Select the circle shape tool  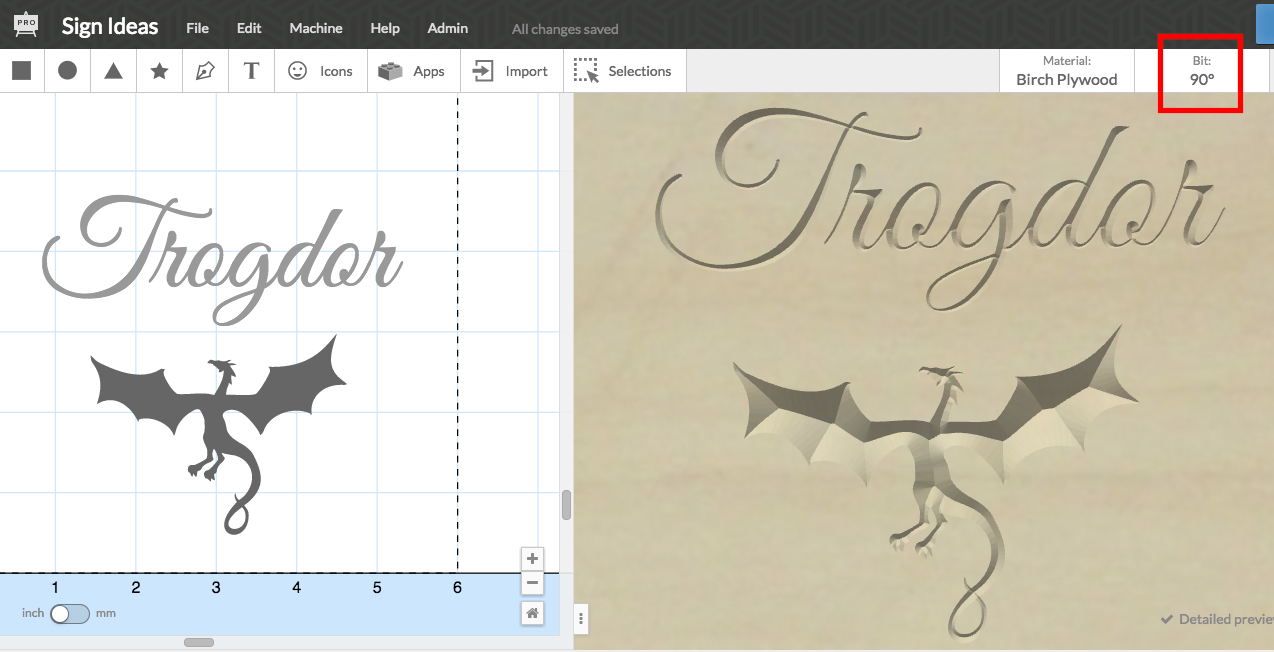(67, 71)
